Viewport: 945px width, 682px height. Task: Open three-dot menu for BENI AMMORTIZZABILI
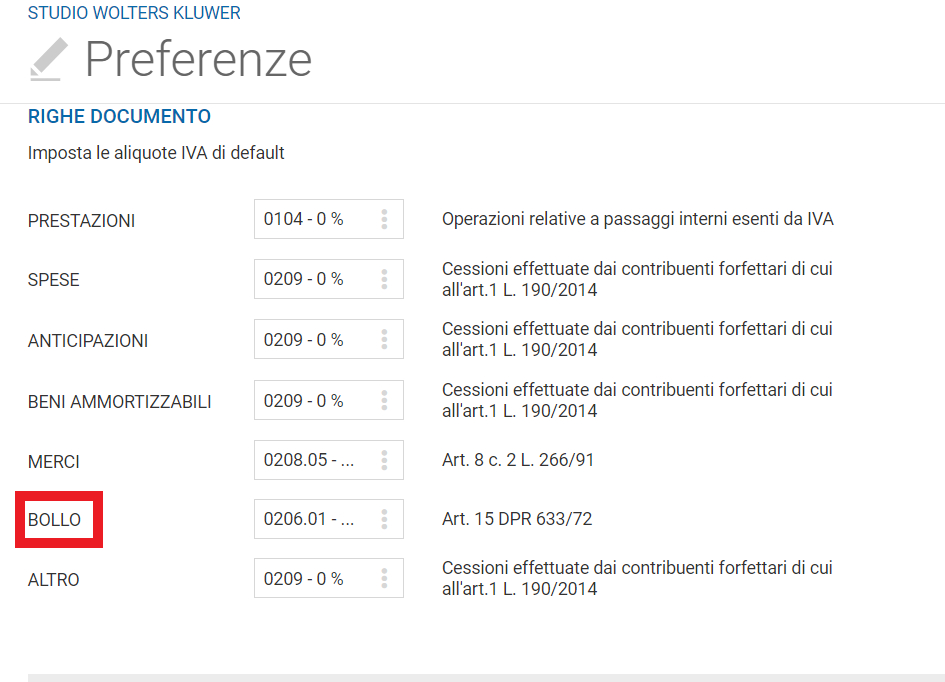385,400
